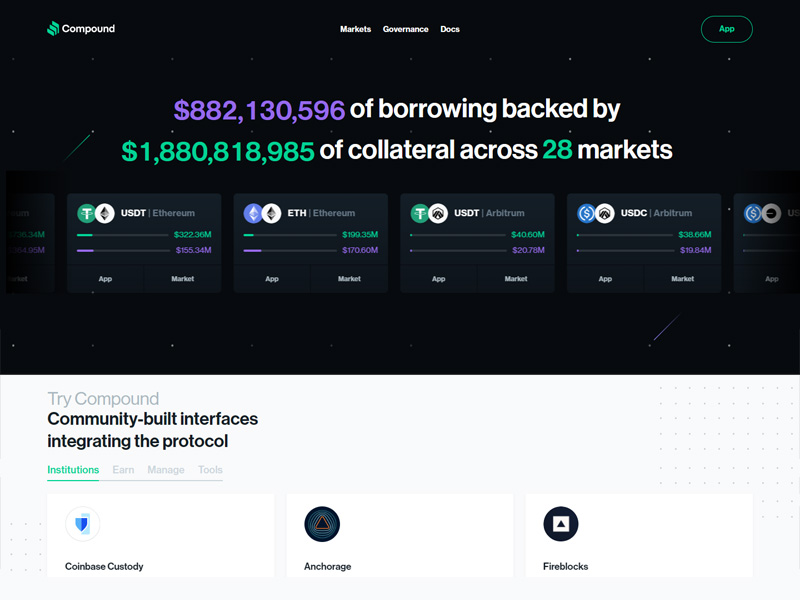This screenshot has height=600, width=800.
Task: Open the Governance navigation link
Action: tap(405, 29)
